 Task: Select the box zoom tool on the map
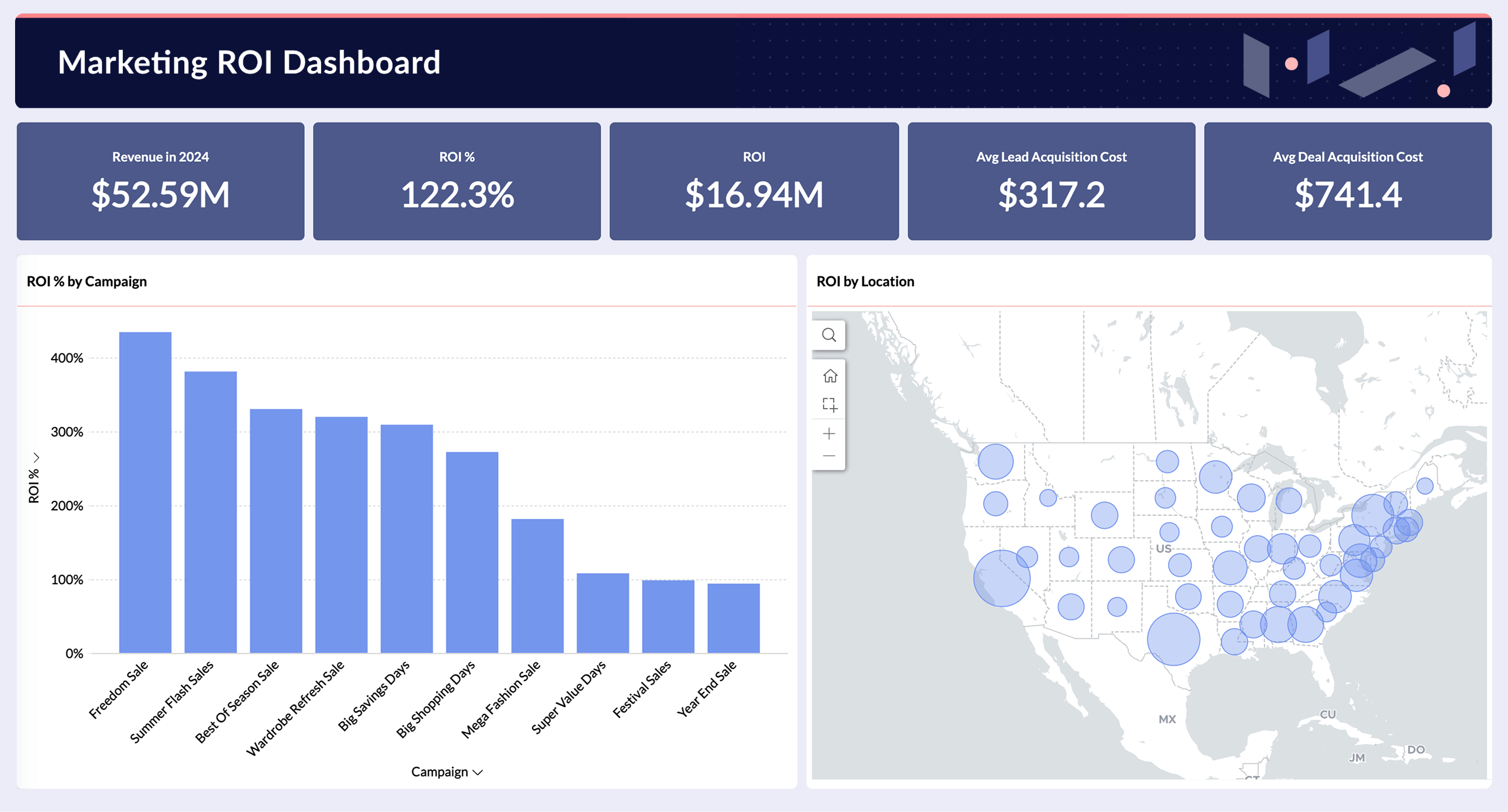[x=829, y=404]
